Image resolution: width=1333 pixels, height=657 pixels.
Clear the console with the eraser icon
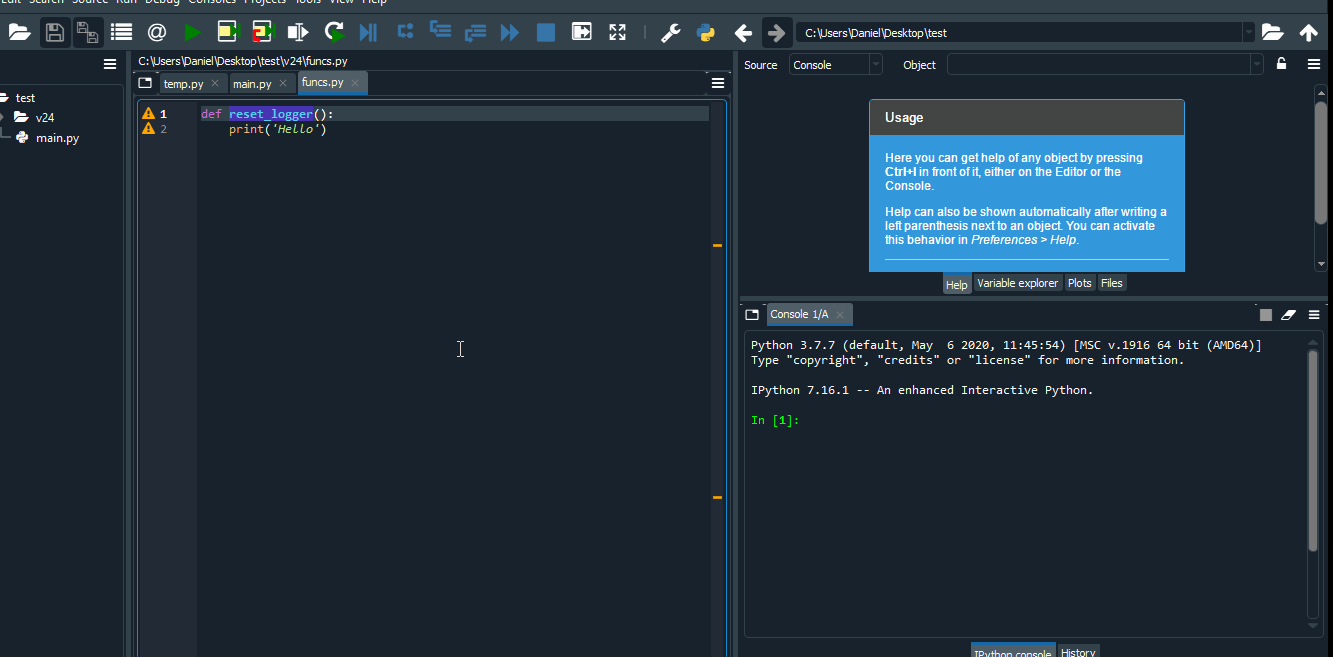tap(1288, 315)
